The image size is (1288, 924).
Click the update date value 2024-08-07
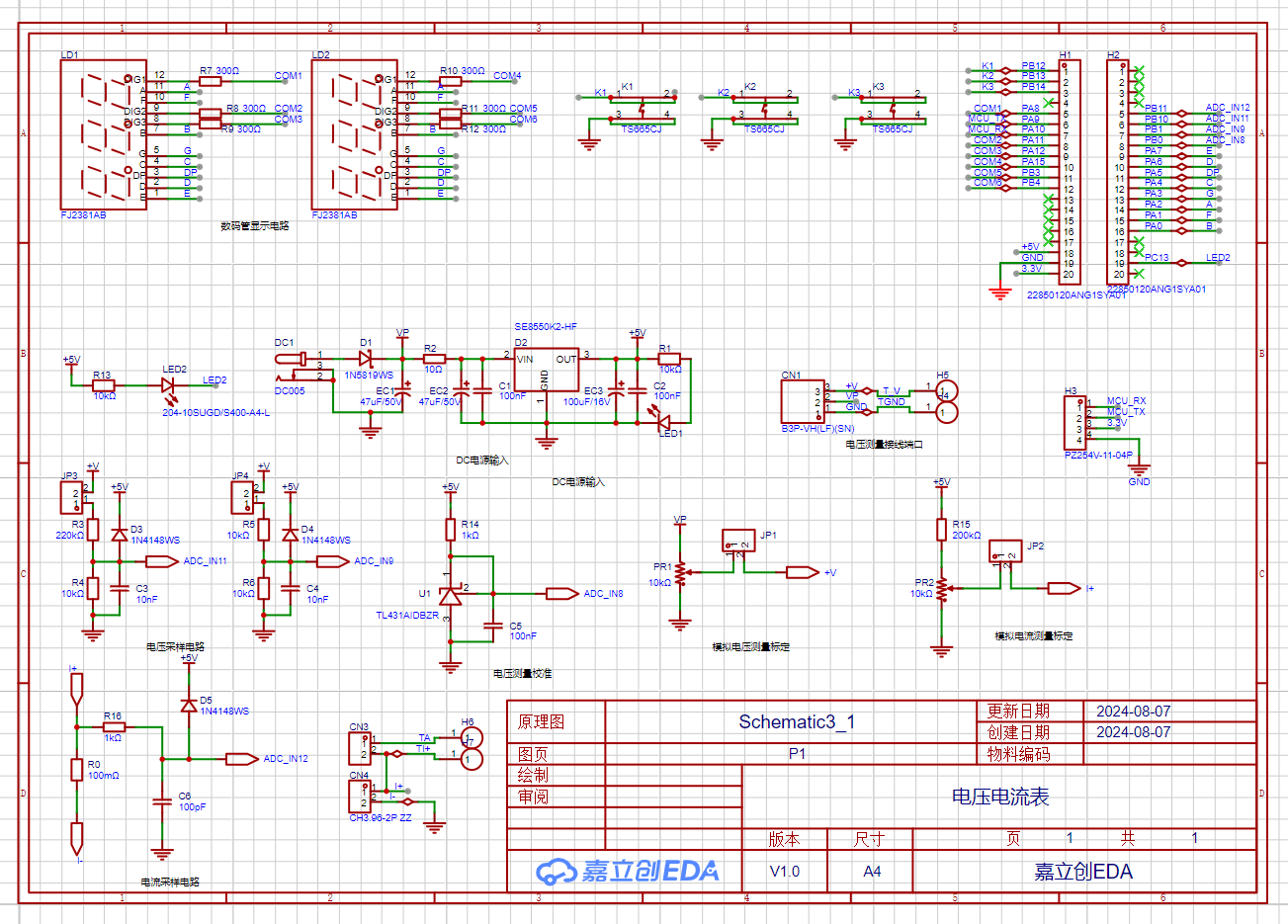click(x=1133, y=711)
